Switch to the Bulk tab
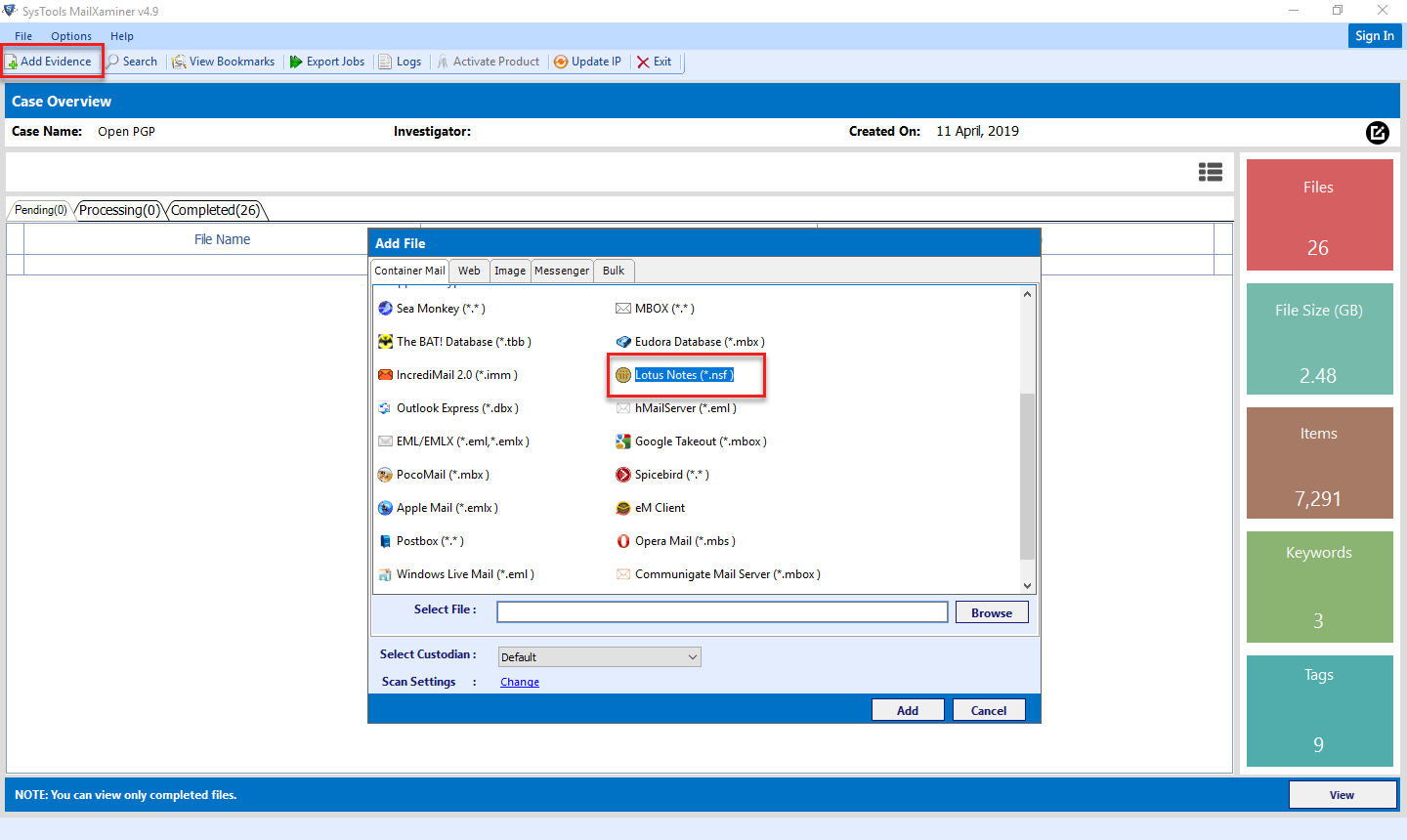The height and width of the screenshot is (840, 1407). coord(614,271)
